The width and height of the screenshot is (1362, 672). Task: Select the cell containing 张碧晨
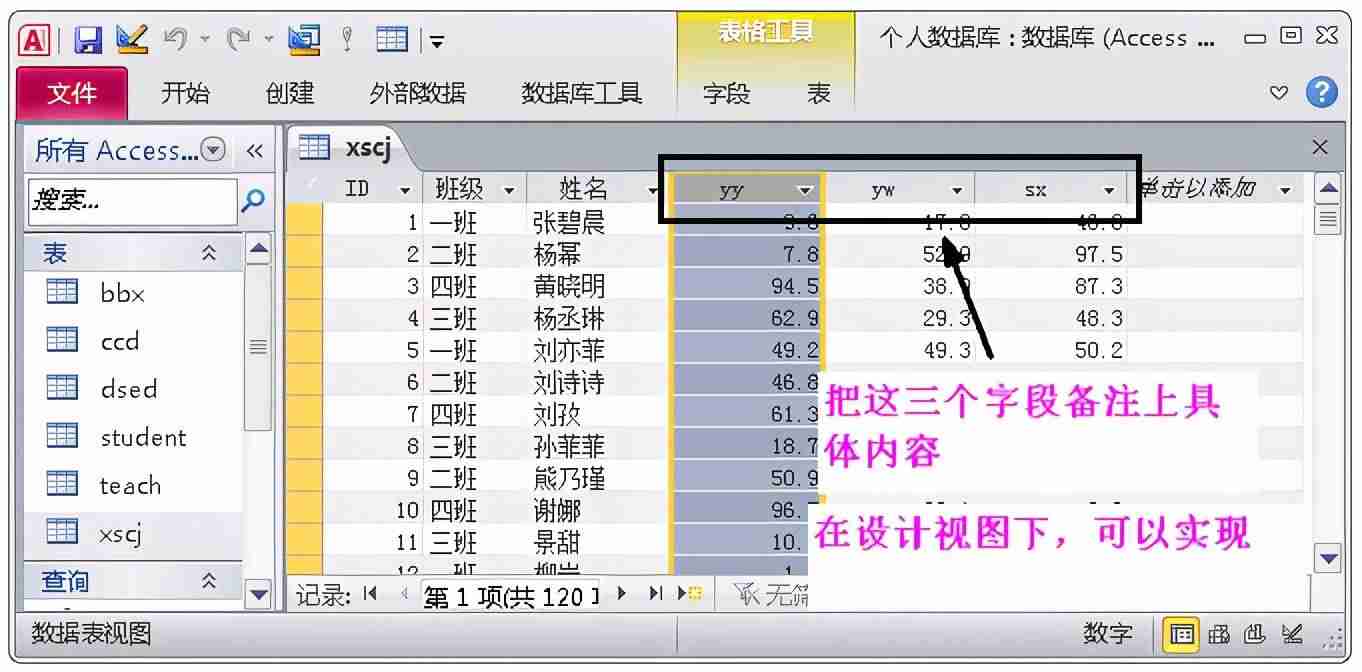tap(598, 222)
